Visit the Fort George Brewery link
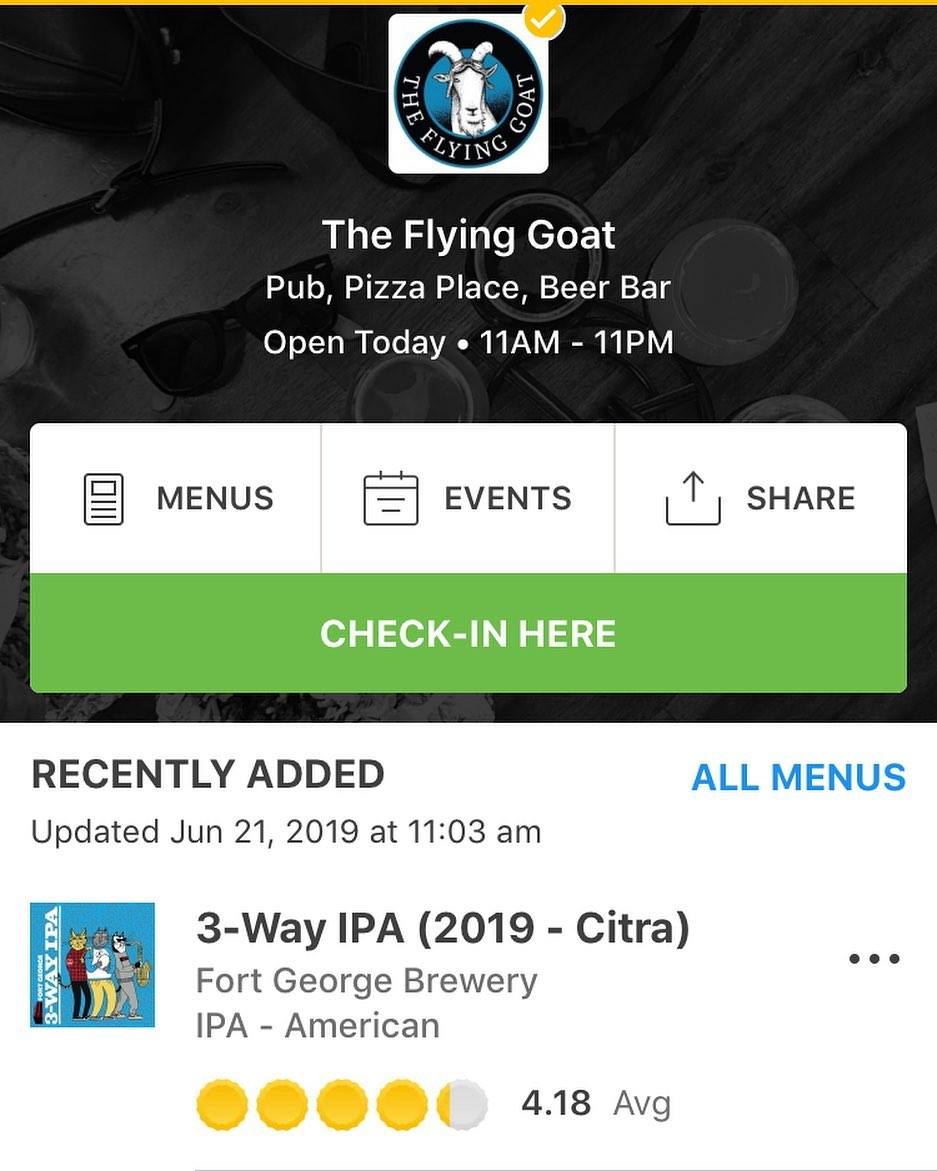The image size is (937, 1171). (367, 981)
